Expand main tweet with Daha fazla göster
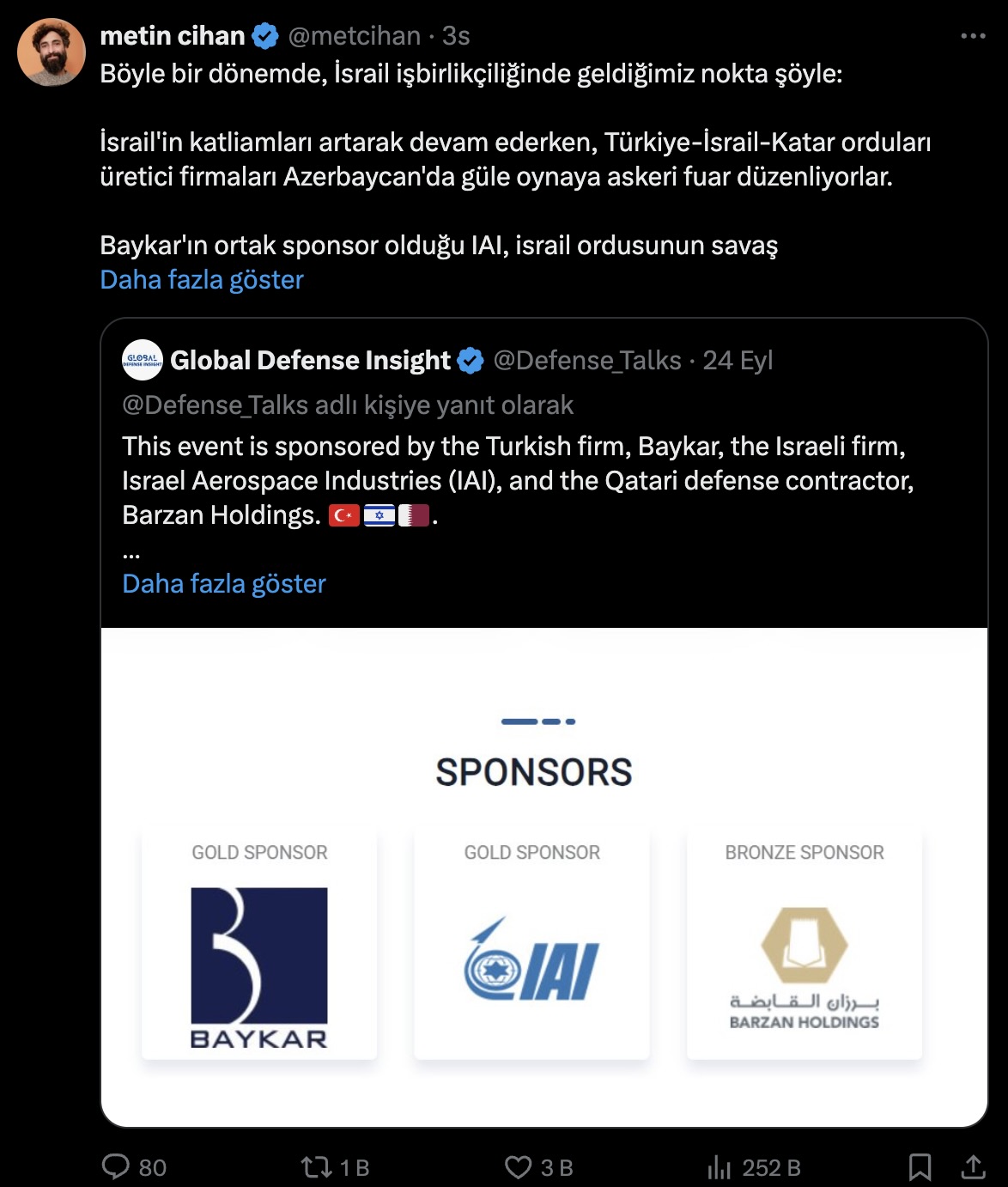Viewport: 1008px width, 1187px height. [202, 279]
